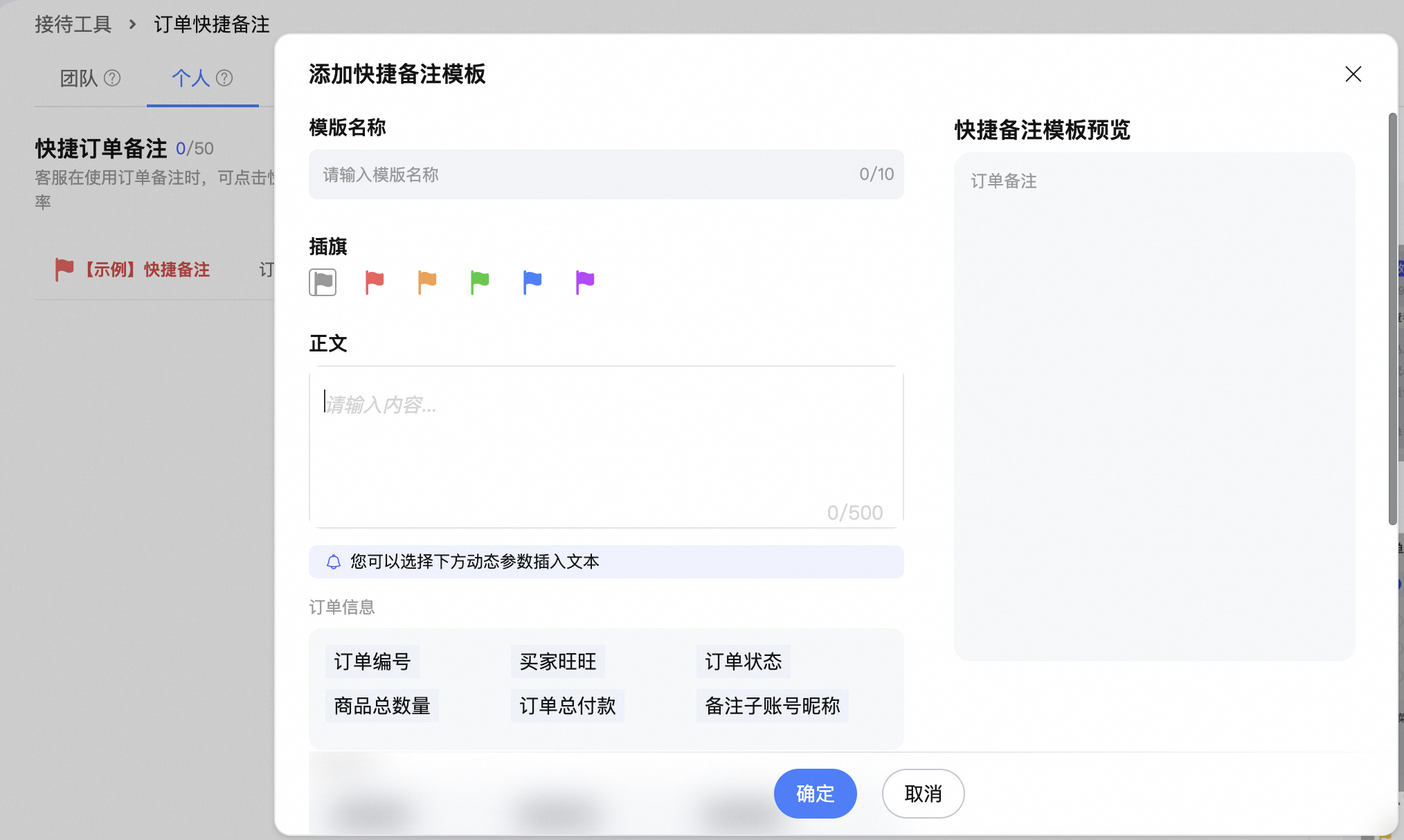Insert the 商品总数量 parameter
The image size is (1404, 840).
(382, 706)
